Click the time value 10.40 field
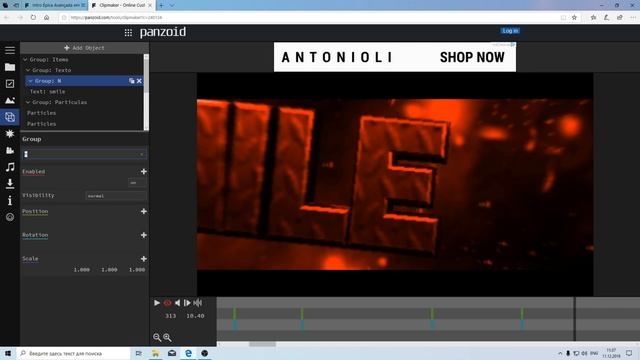 (195, 316)
